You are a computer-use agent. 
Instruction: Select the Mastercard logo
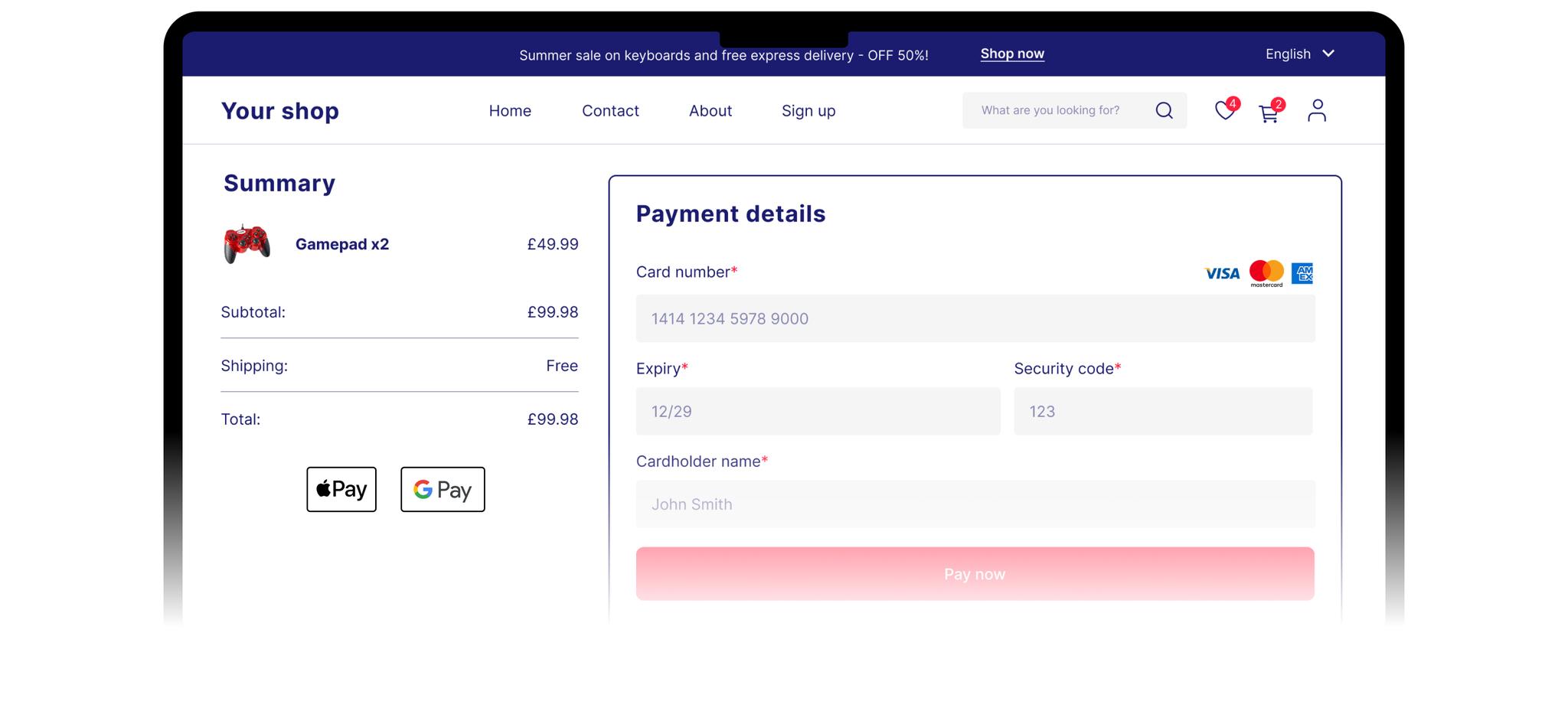pyautogui.click(x=1266, y=272)
